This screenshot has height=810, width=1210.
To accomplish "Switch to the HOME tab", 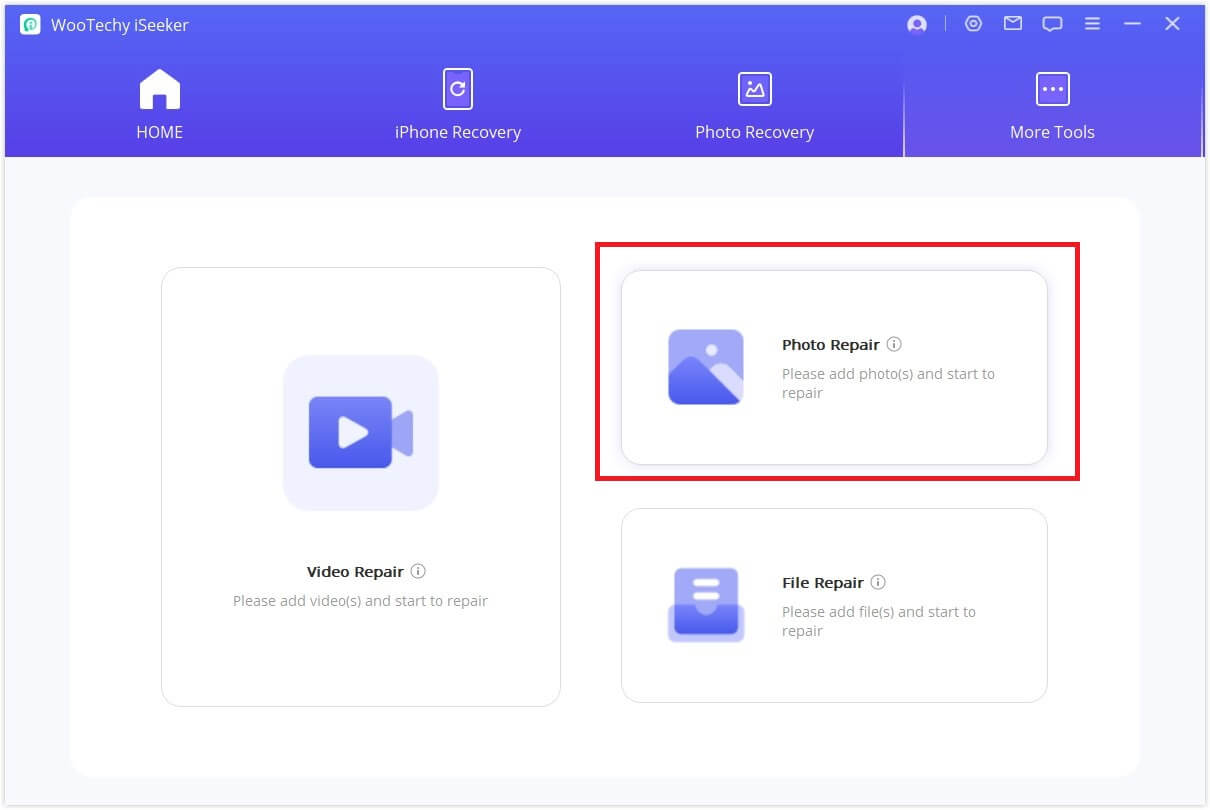I will tap(159, 106).
